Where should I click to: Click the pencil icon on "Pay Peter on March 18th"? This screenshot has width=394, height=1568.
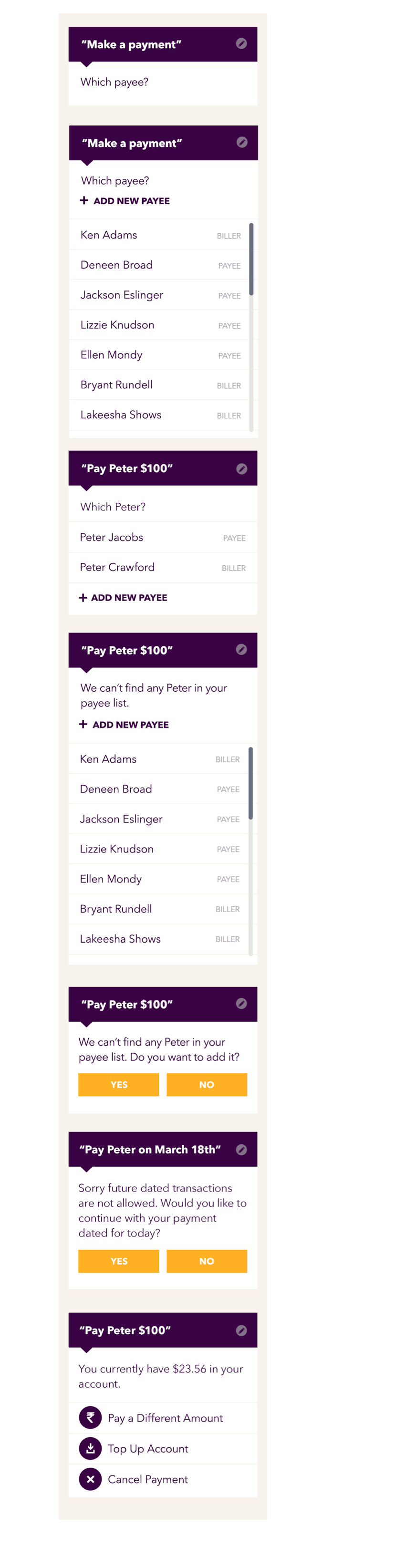pos(242,1150)
